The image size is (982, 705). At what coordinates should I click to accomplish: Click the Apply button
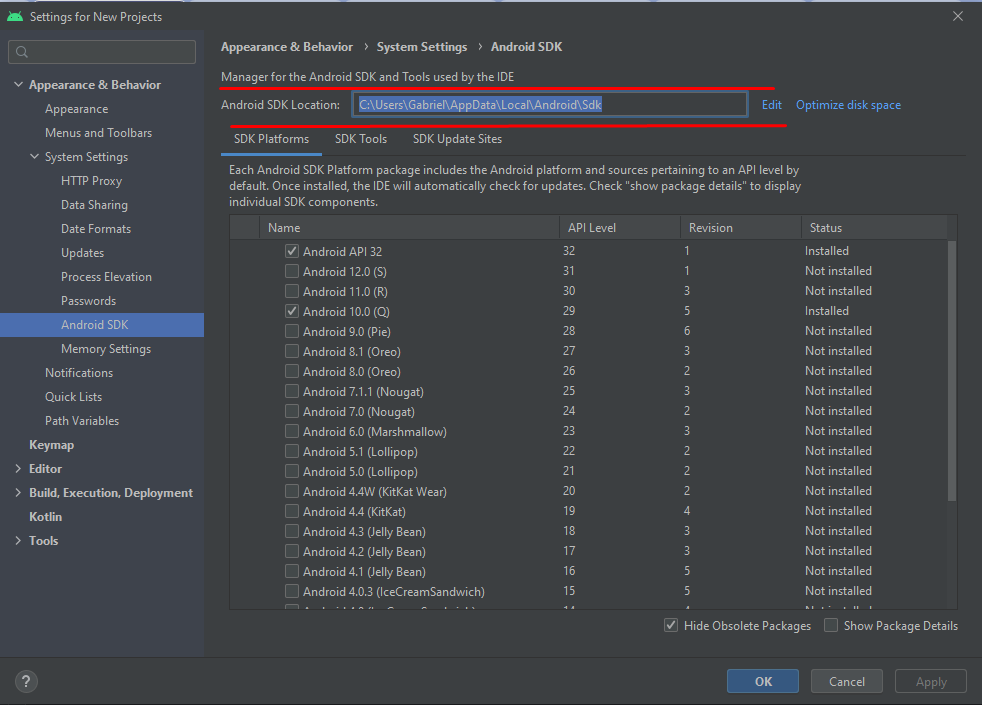point(931,681)
